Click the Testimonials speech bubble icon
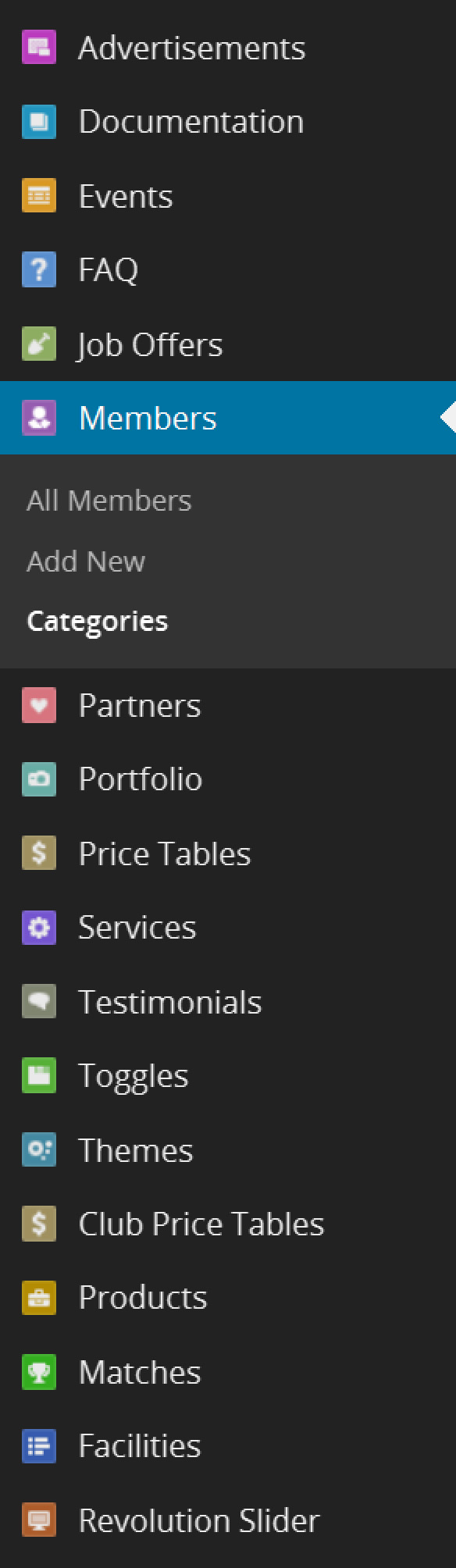The height and width of the screenshot is (1568, 456). (39, 1002)
